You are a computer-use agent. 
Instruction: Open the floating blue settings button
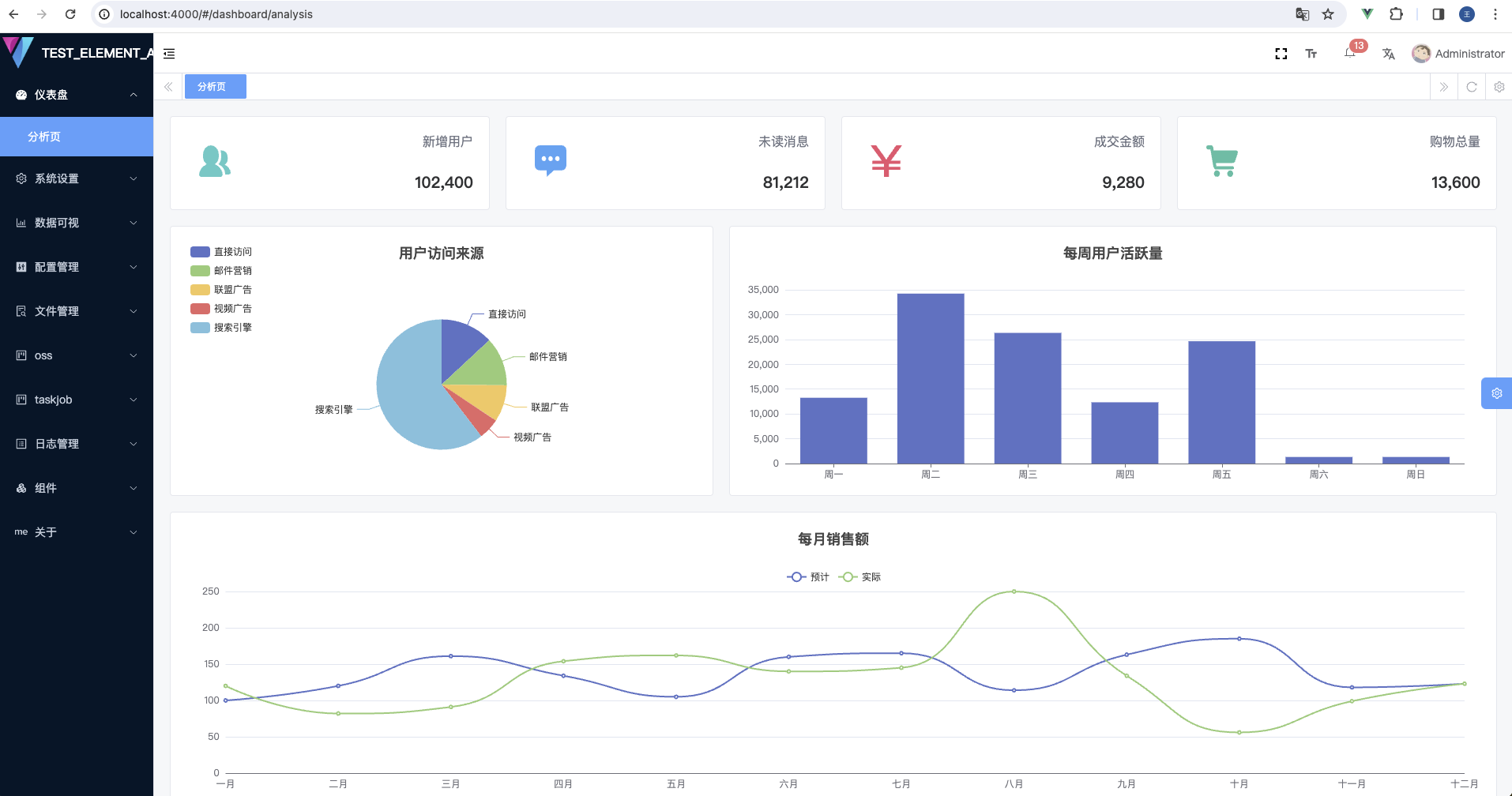1496,393
